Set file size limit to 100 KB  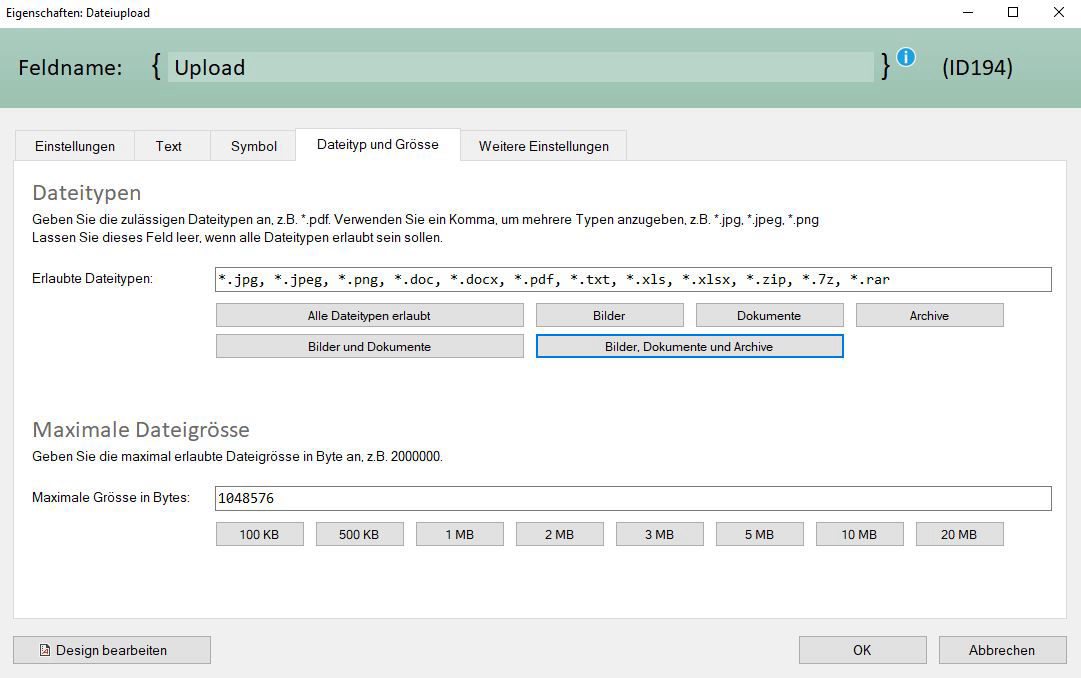point(259,533)
